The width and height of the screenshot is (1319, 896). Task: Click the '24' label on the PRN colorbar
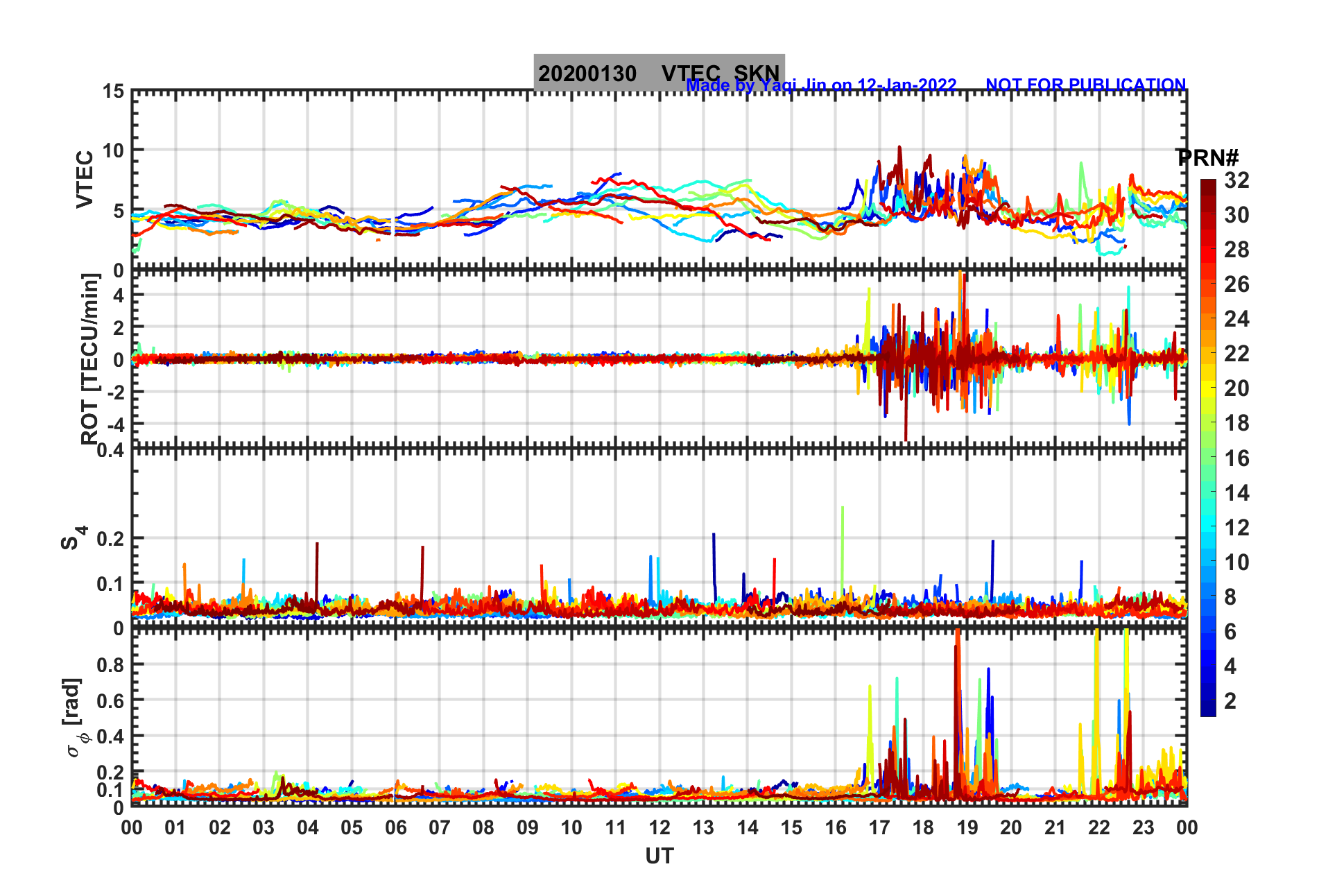pyautogui.click(x=1236, y=319)
